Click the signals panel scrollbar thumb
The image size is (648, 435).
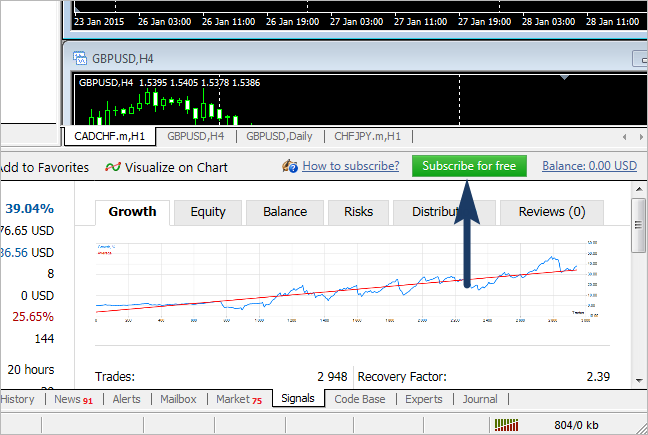coord(638,225)
